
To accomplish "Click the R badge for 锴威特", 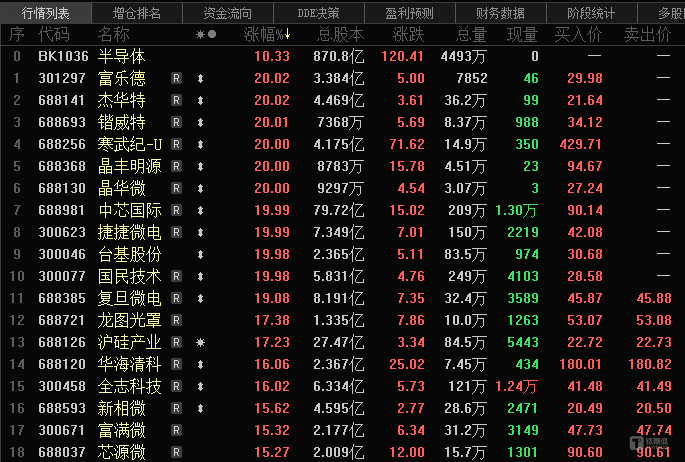I will pos(176,122).
